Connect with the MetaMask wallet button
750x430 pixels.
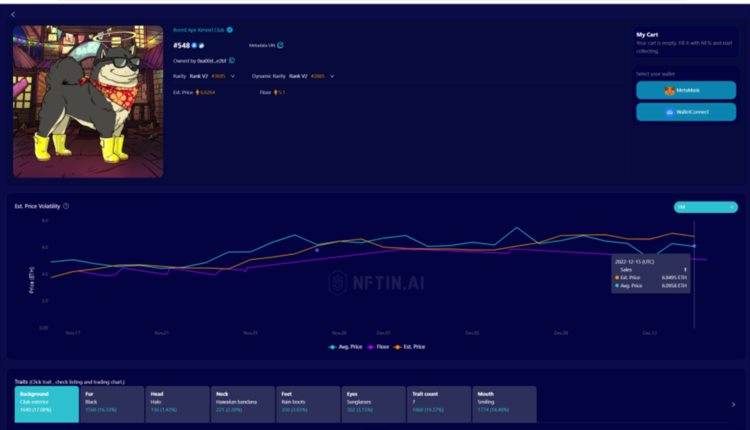(x=685, y=90)
